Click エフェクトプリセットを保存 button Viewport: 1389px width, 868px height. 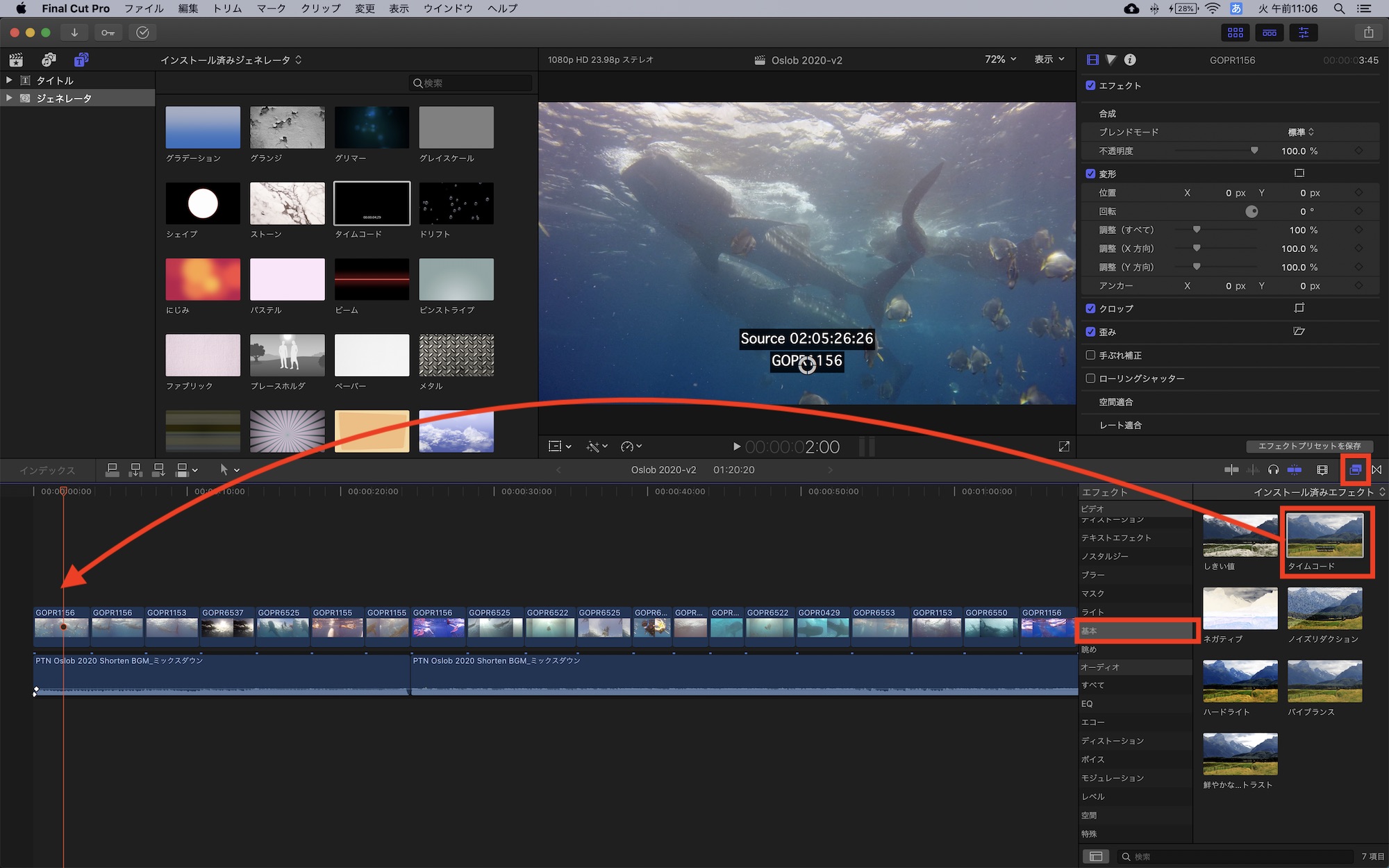click(1309, 446)
